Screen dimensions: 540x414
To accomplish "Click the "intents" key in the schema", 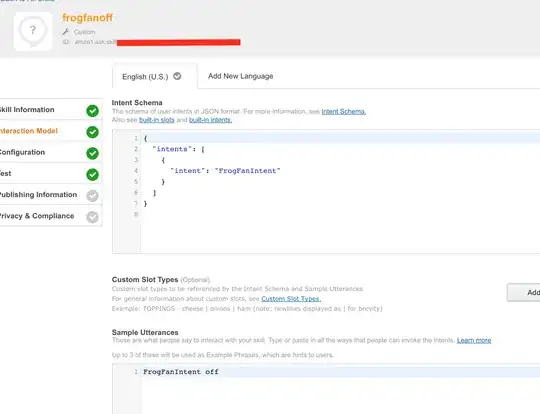I will point(172,149).
